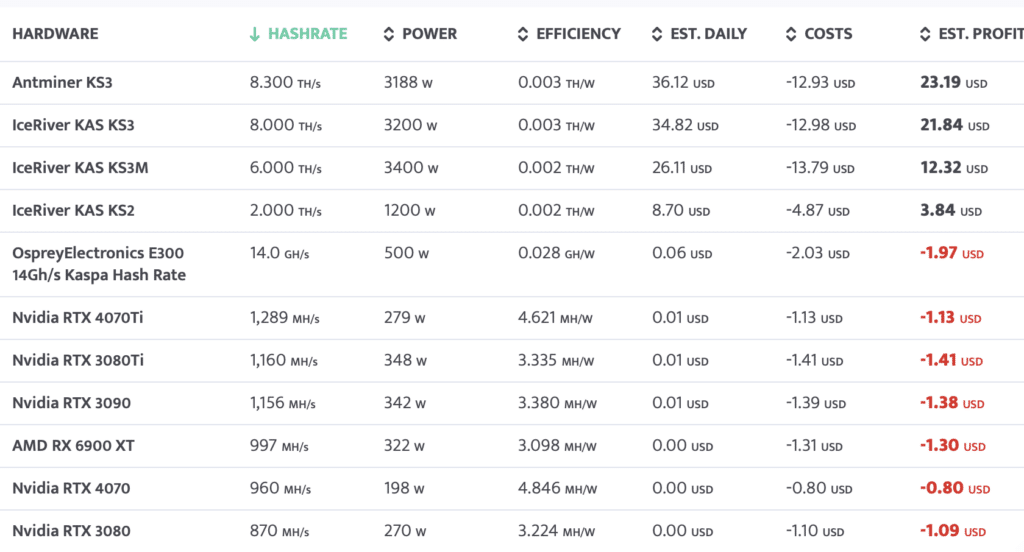Select the 1,156 MH/s hashrate value

(283, 402)
